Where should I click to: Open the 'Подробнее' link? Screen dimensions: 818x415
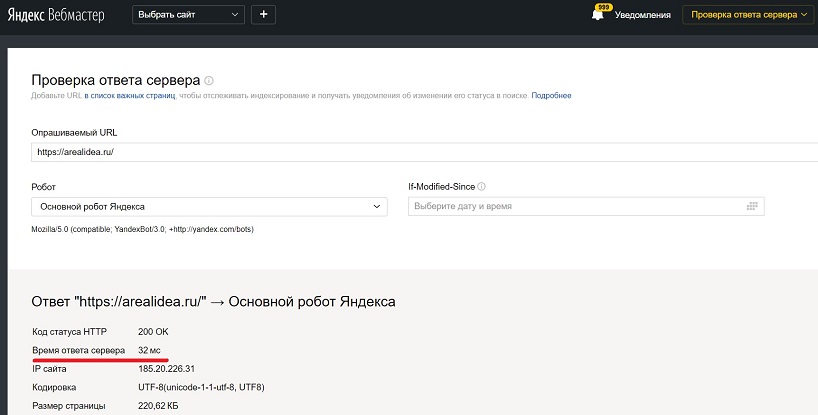551,96
